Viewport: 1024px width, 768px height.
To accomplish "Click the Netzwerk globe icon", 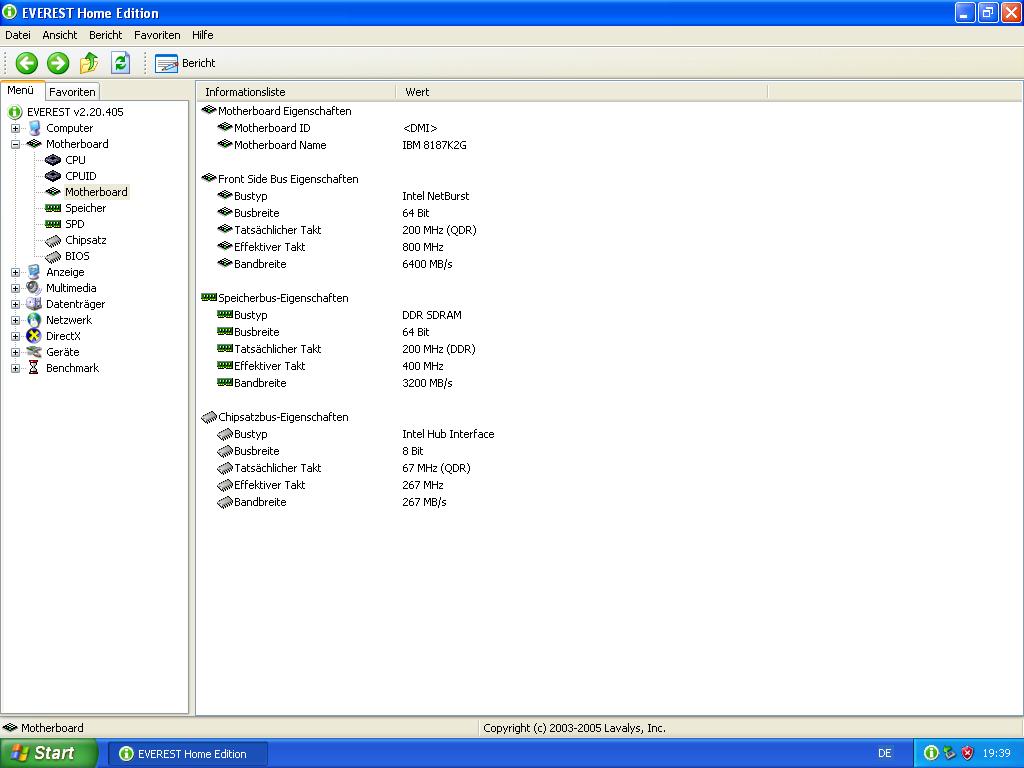I will [34, 320].
